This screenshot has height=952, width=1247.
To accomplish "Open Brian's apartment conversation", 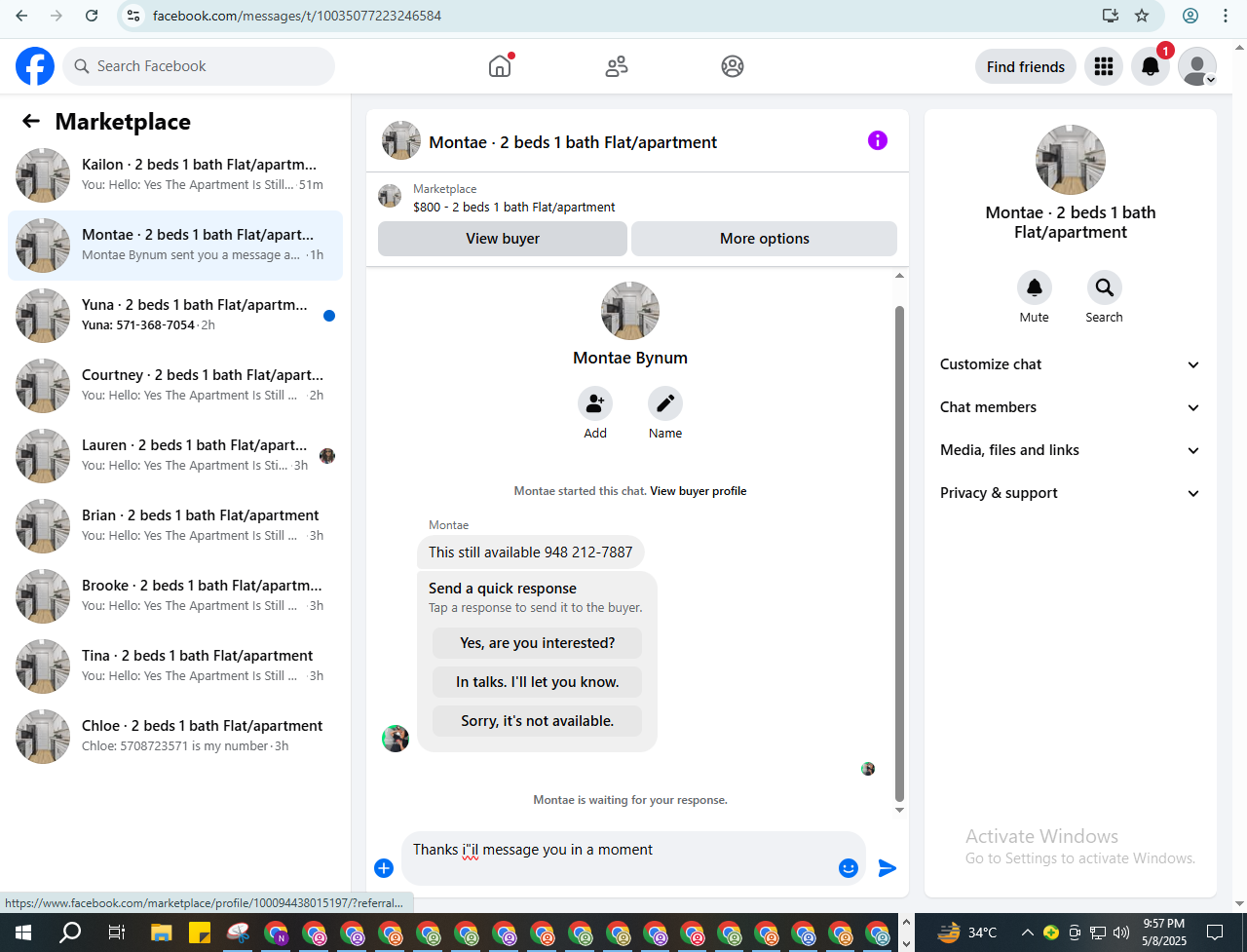I will click(175, 526).
